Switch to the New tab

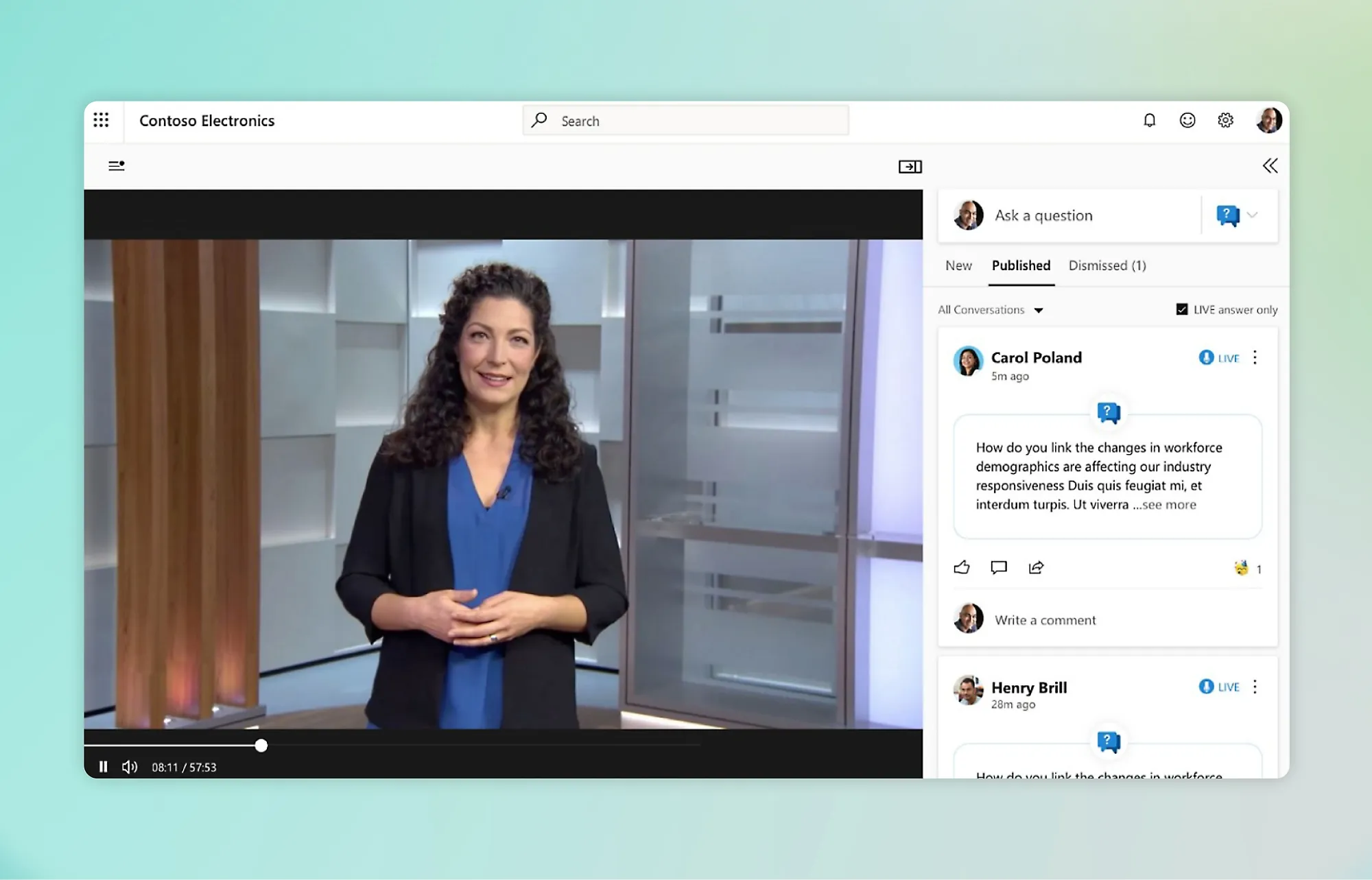pyautogui.click(x=958, y=265)
